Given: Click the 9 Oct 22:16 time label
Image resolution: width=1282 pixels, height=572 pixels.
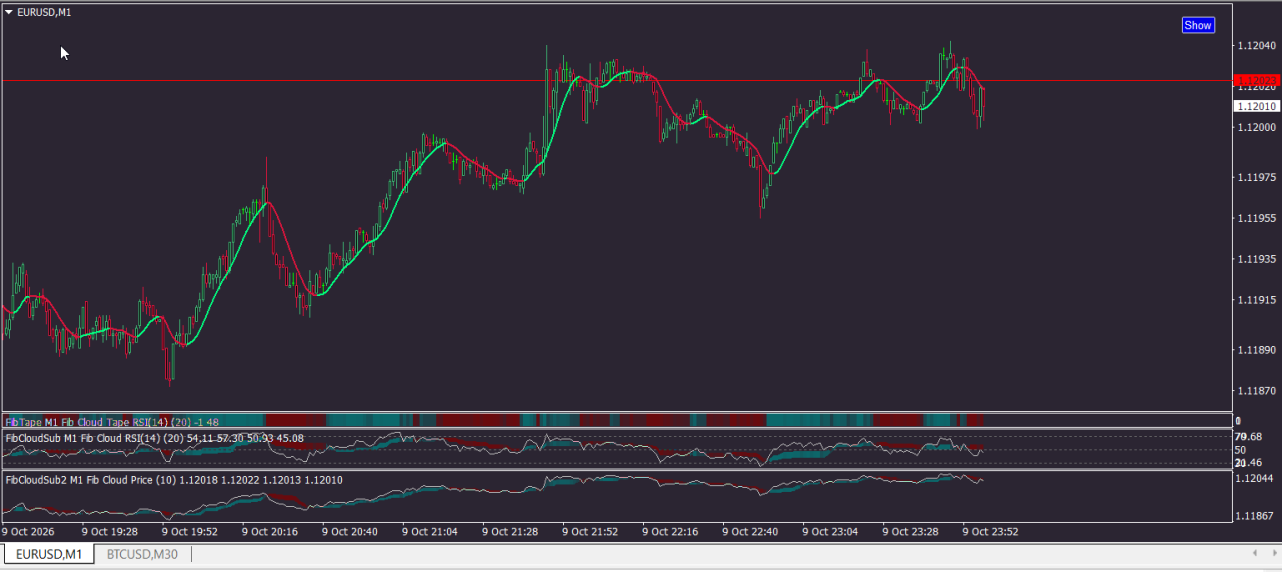Looking at the screenshot, I should [670, 532].
